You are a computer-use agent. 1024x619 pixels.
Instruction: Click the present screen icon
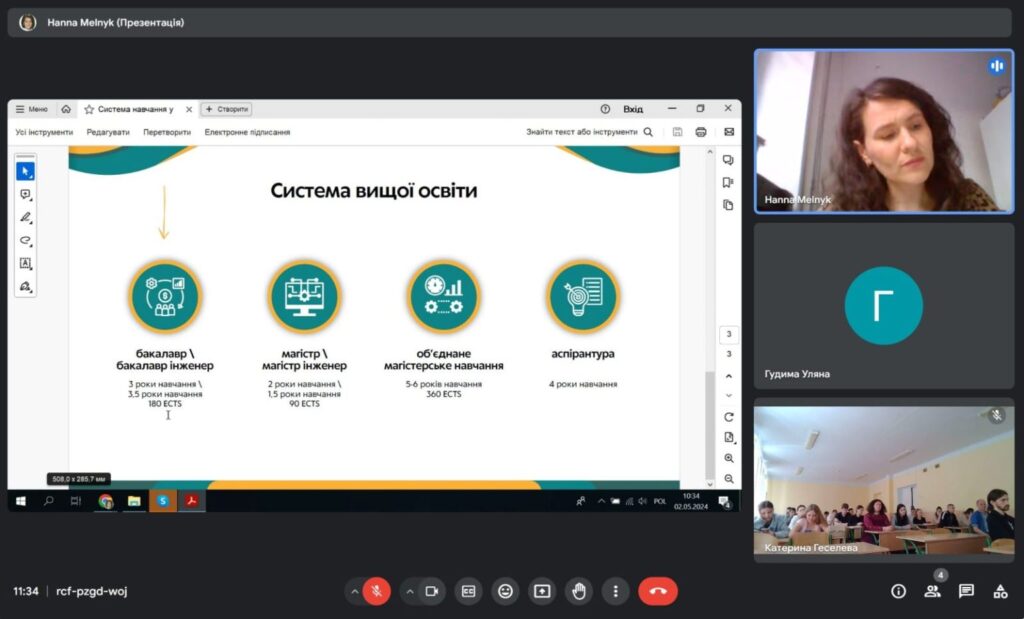542,591
